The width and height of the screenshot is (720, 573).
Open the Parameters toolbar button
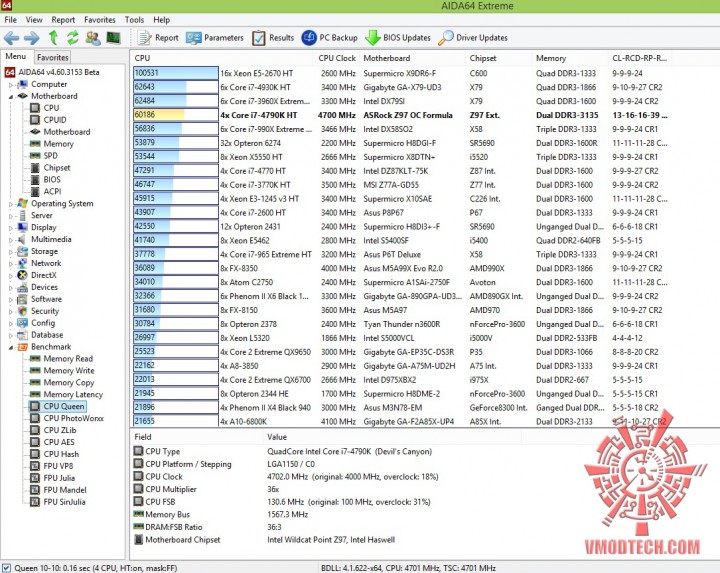(x=215, y=38)
